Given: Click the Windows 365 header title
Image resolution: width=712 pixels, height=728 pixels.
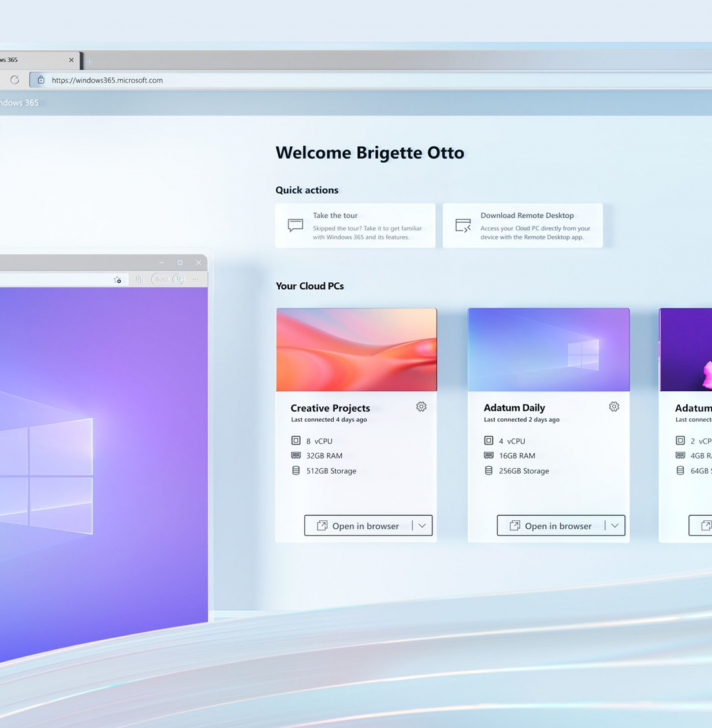Looking at the screenshot, I should tap(19, 103).
